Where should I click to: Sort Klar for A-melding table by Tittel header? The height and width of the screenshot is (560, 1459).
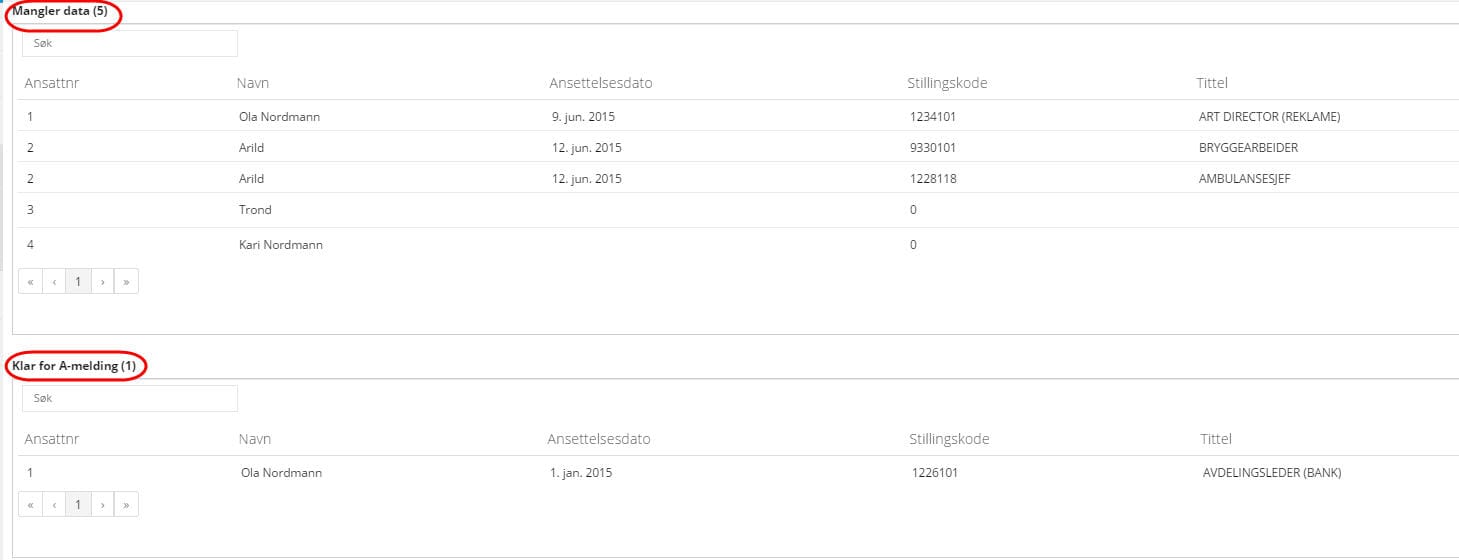pos(1216,439)
